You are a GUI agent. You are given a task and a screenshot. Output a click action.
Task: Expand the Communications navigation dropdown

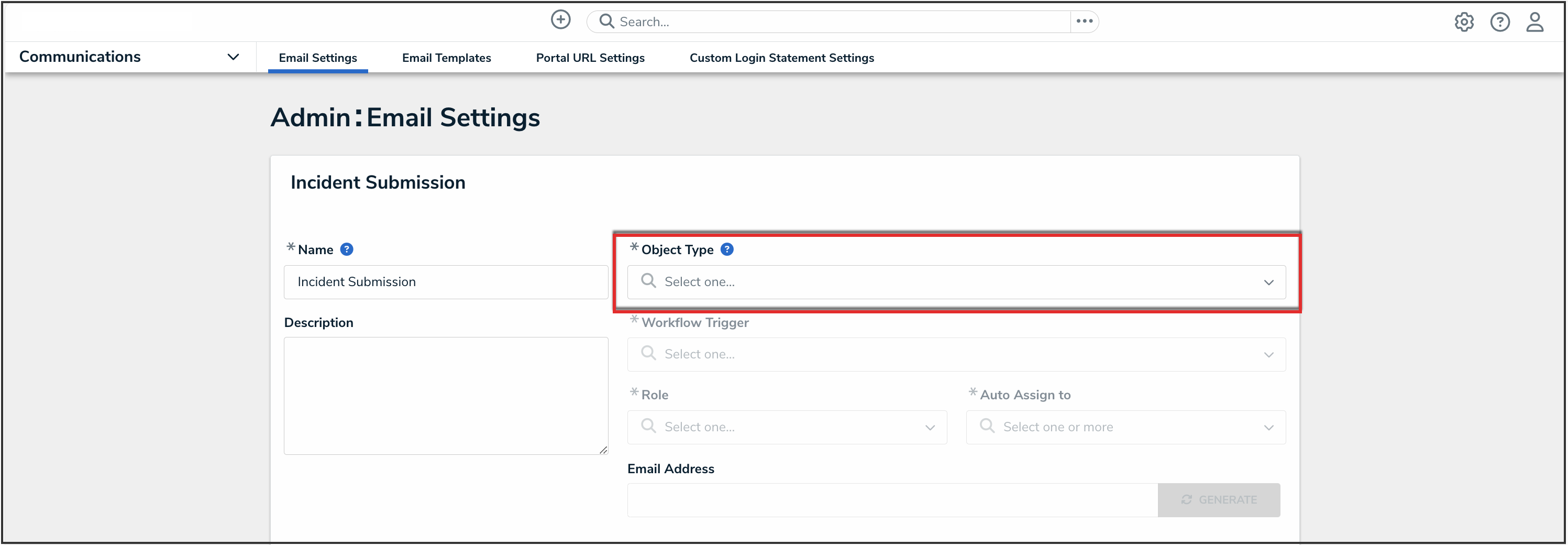[233, 57]
